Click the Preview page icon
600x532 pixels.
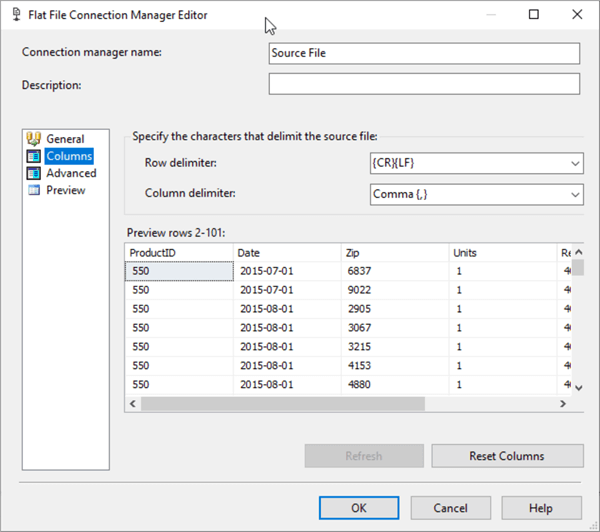33,190
